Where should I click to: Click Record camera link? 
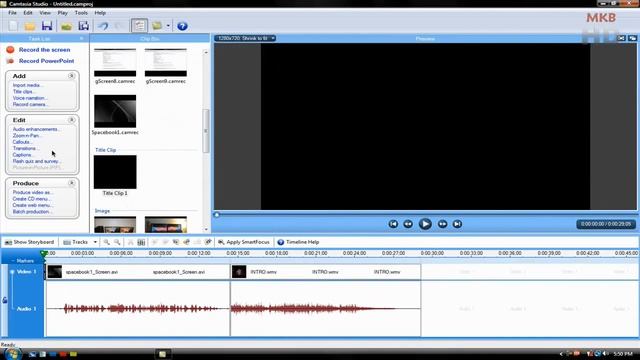pos(30,104)
